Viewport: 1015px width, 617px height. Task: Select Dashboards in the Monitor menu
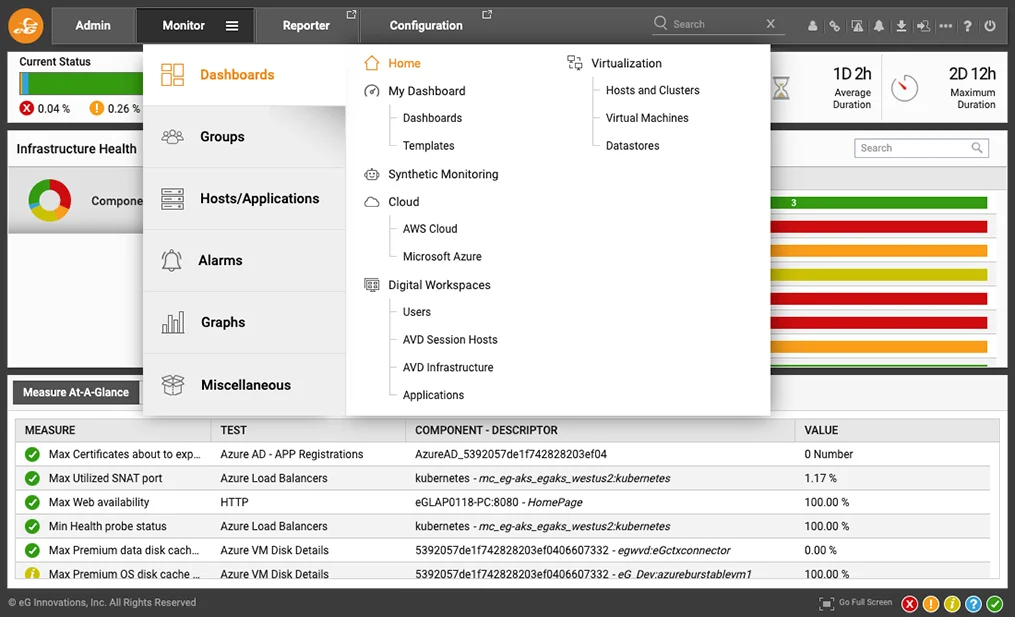(244, 74)
